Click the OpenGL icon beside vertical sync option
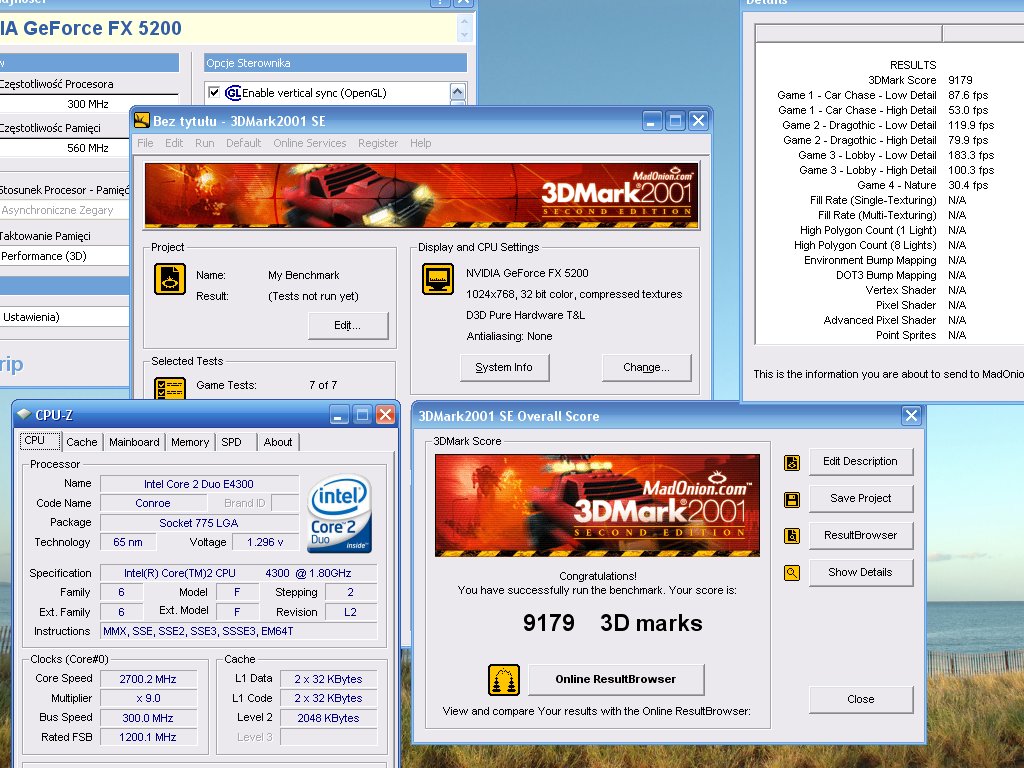Screen dimensions: 1024x768 tap(232, 93)
